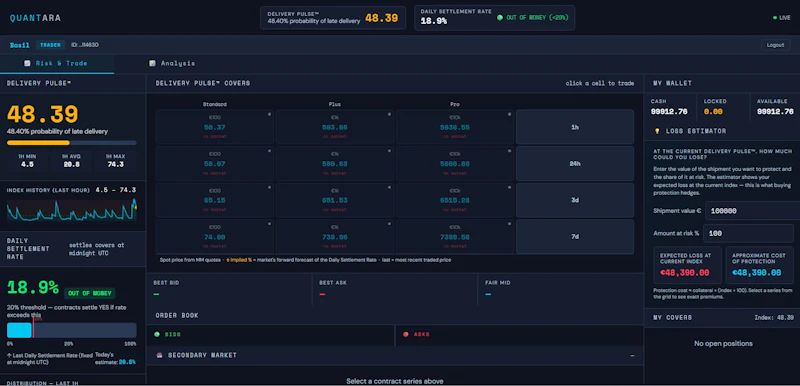
Task: Select the 7d row label button
Action: (x=574, y=237)
